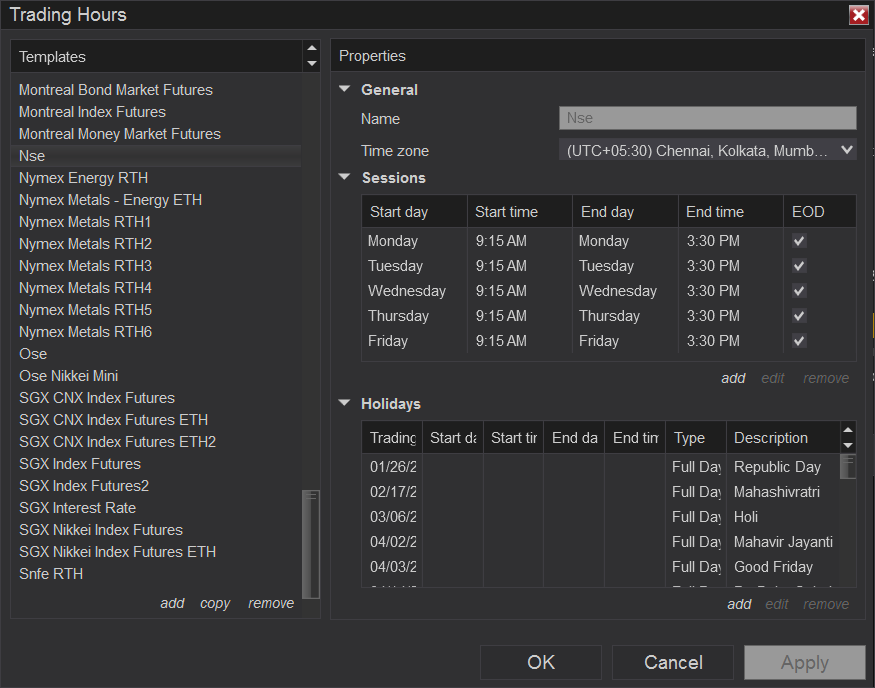Collapse the General section
This screenshot has height=688, width=875.
(345, 89)
